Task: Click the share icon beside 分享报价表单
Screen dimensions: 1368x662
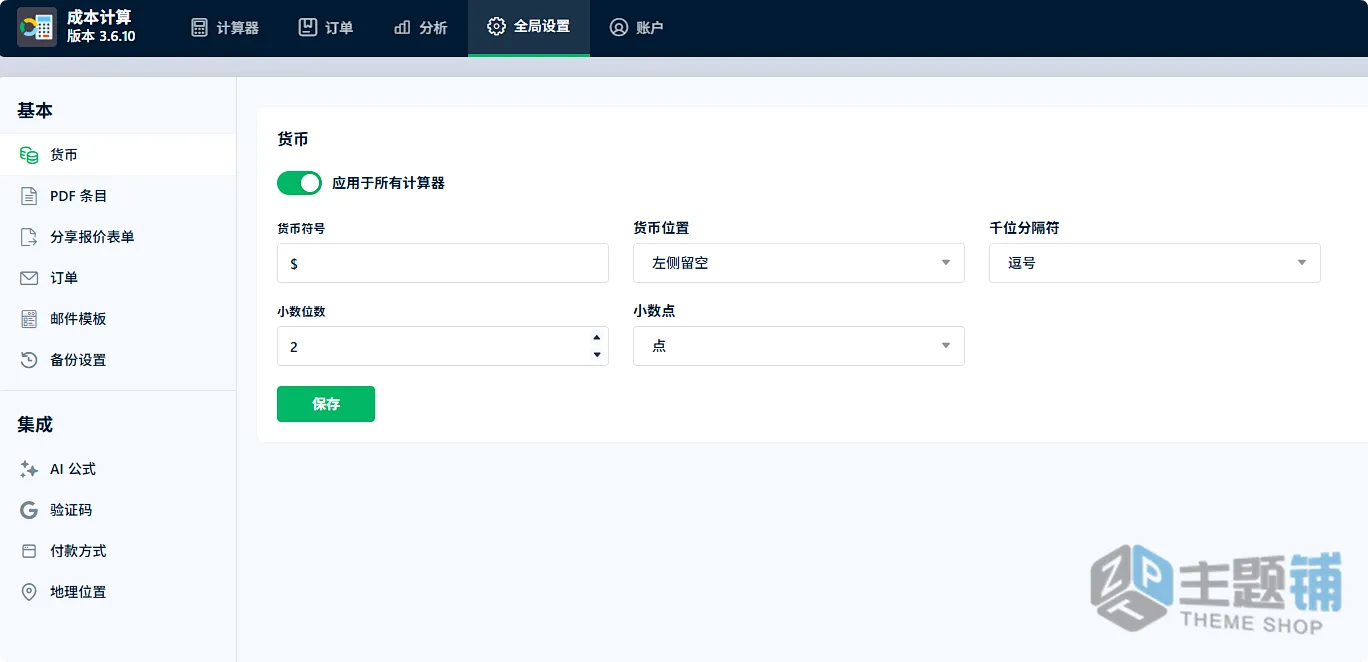Action: pyautogui.click(x=29, y=237)
